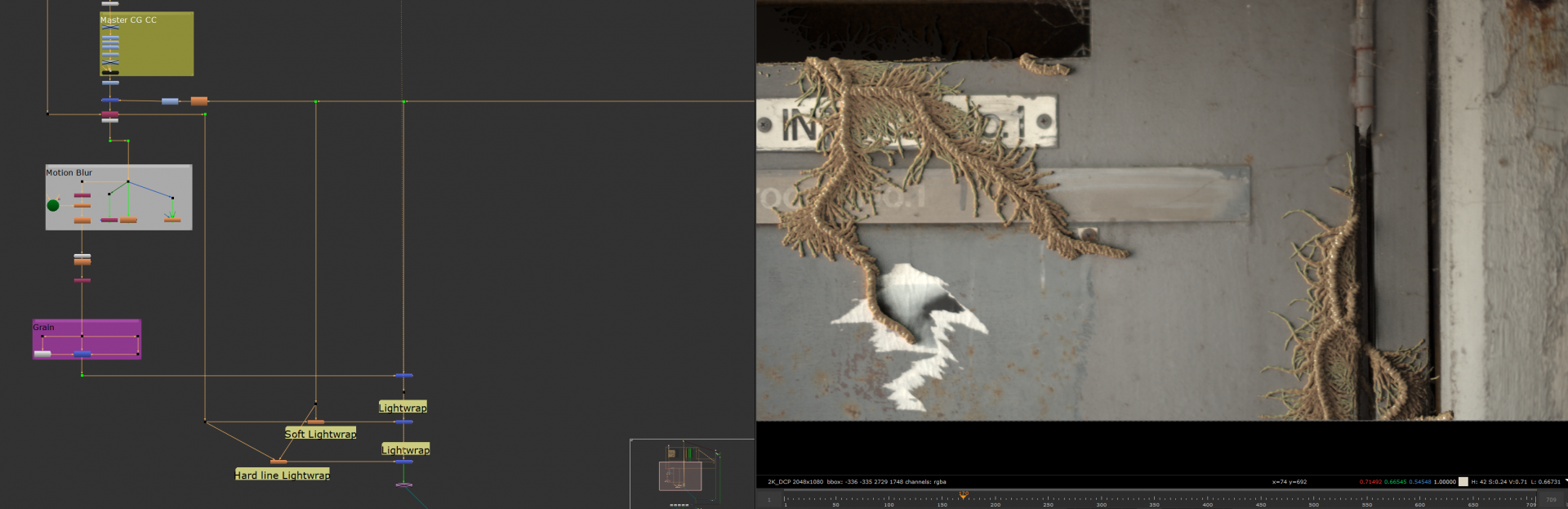
Task: Select the white node inside Grain backdrop
Action: coord(42,354)
